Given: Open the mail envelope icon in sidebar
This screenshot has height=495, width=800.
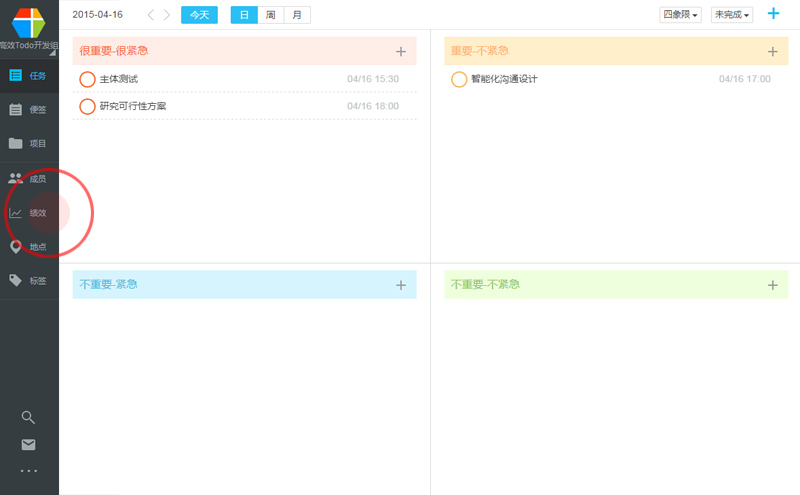Looking at the screenshot, I should click(x=28, y=445).
